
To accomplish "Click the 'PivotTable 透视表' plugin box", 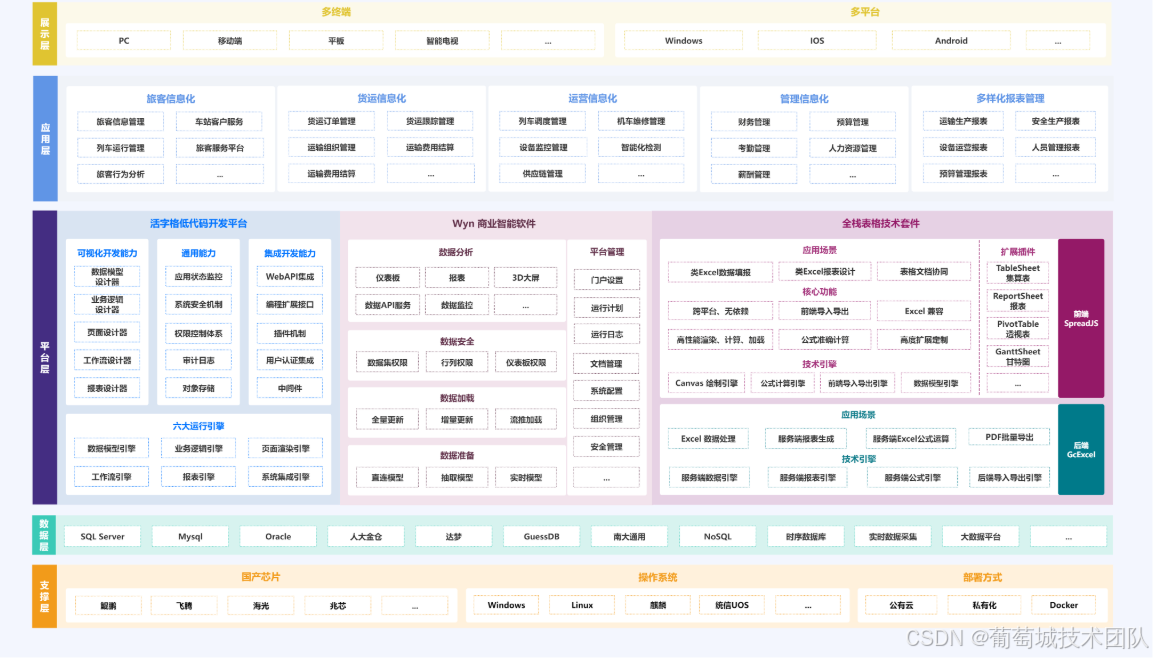I will click(x=1018, y=329).
